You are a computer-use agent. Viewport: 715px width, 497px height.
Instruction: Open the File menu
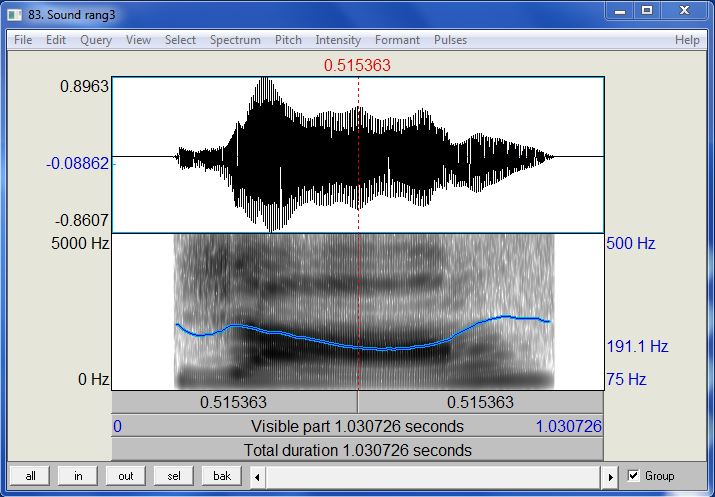23,40
